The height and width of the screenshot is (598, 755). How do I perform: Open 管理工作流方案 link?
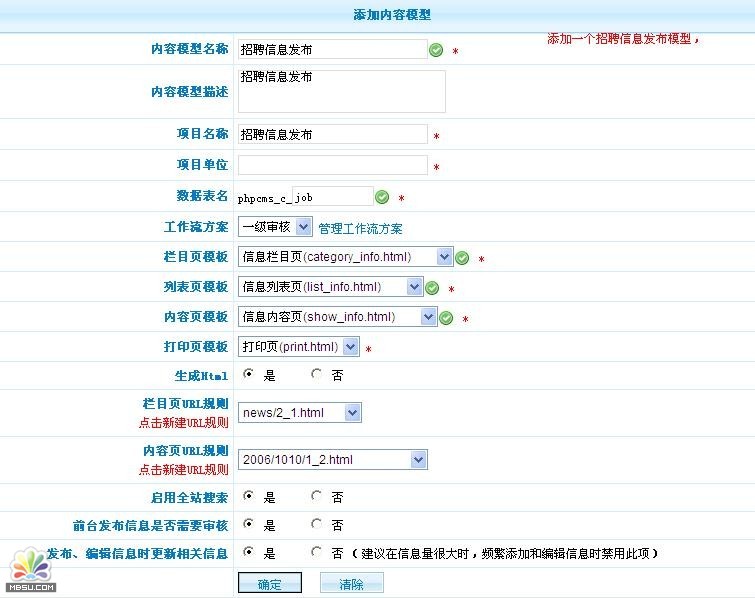(x=360, y=229)
